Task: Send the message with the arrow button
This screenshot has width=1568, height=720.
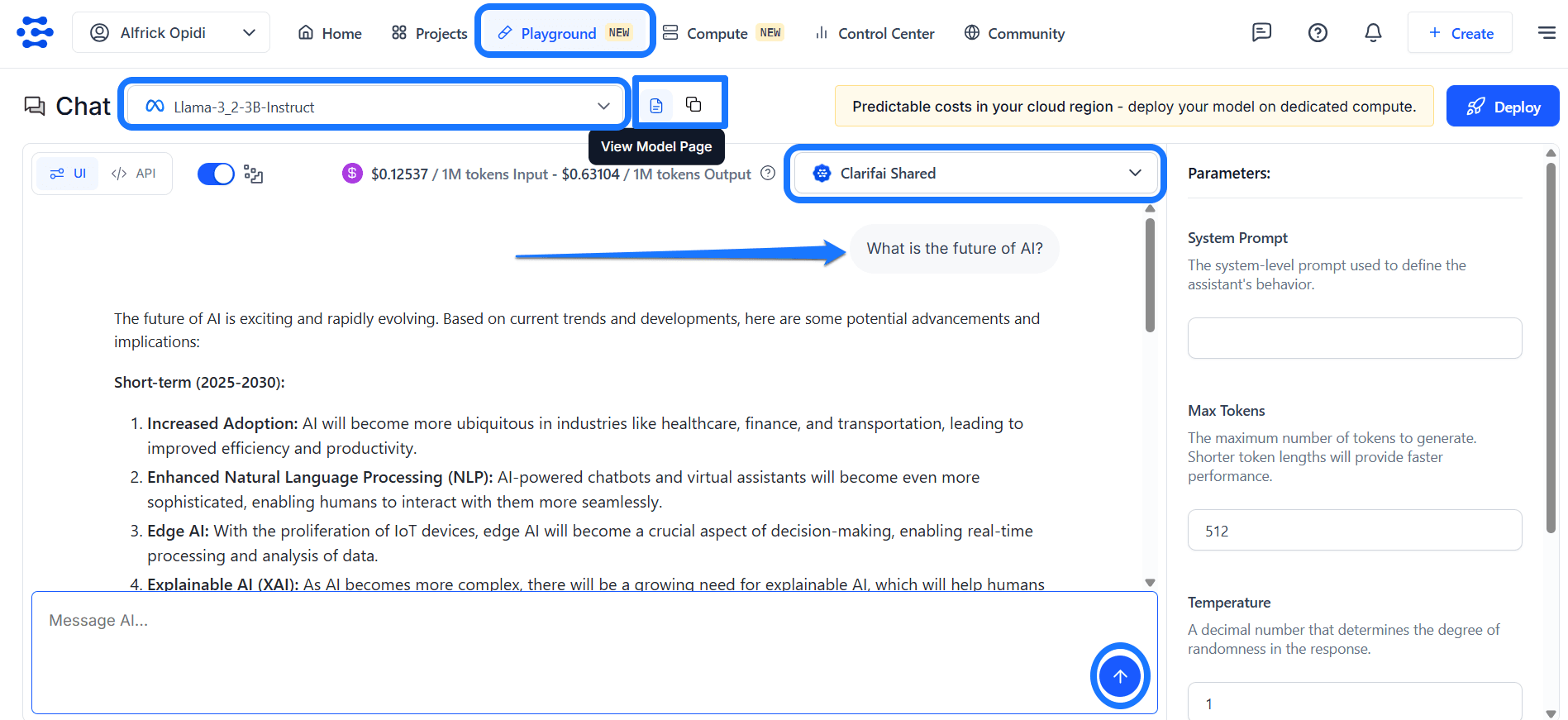Action: (1120, 676)
